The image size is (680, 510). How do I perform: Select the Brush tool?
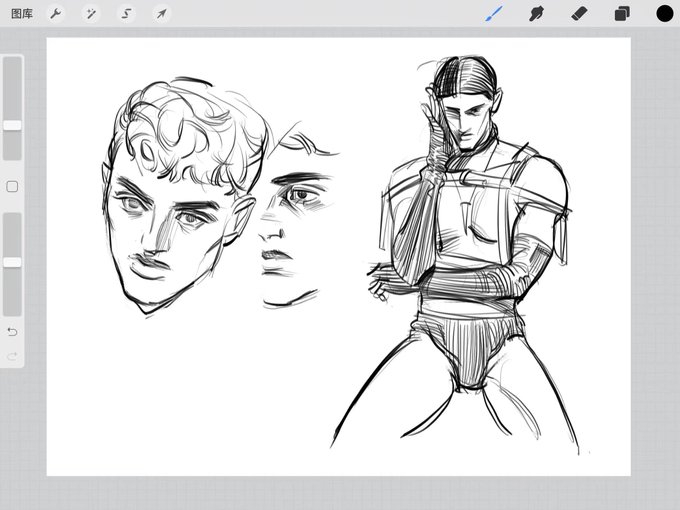[x=494, y=14]
